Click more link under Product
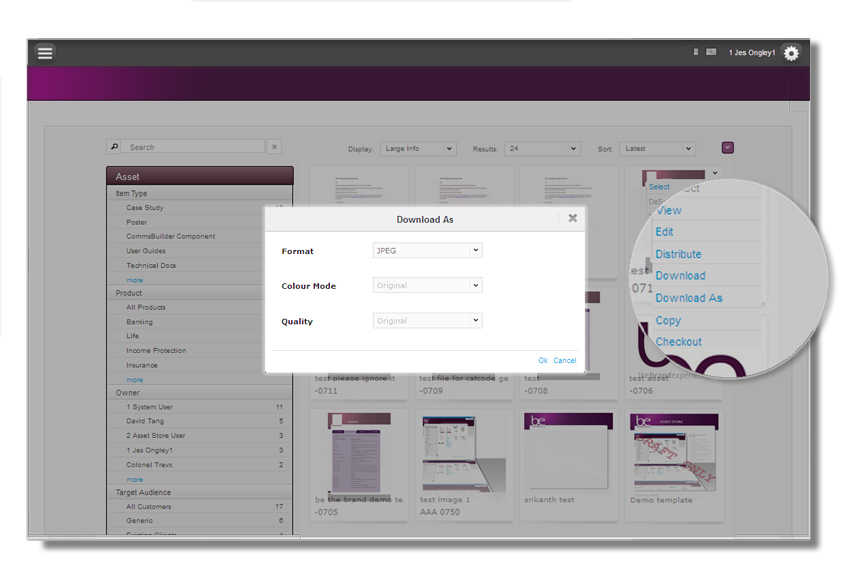 (134, 380)
